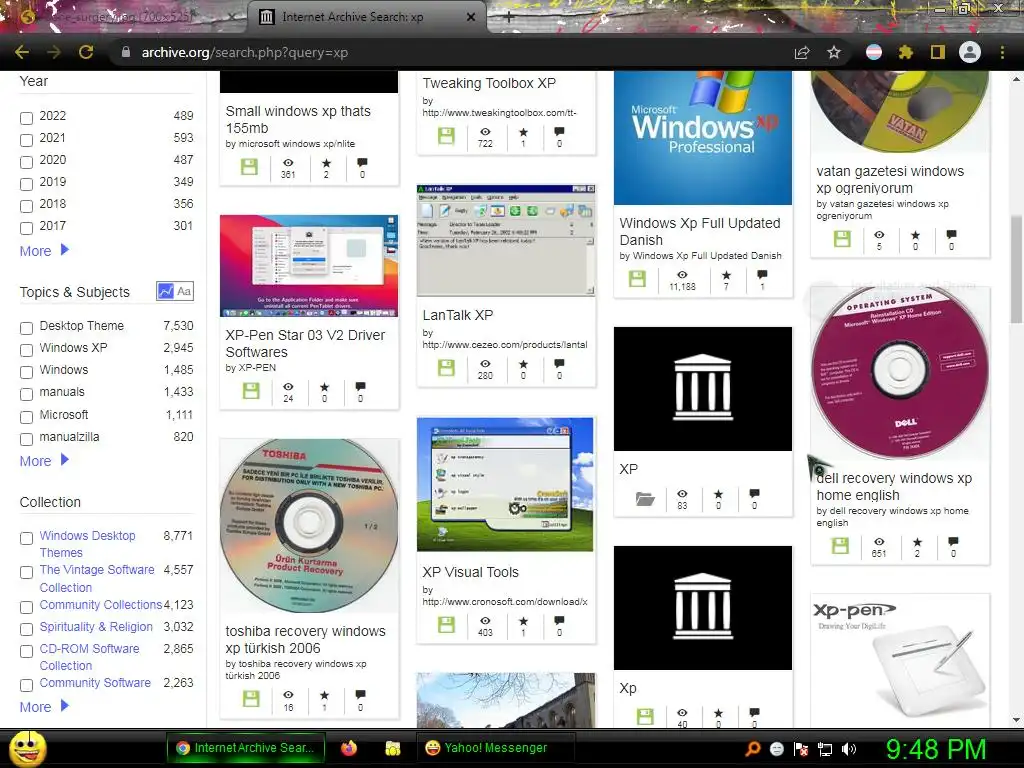Viewport: 1024px width, 768px height.
Task: Open Spirituality & Religion collection link
Action: coord(96,626)
